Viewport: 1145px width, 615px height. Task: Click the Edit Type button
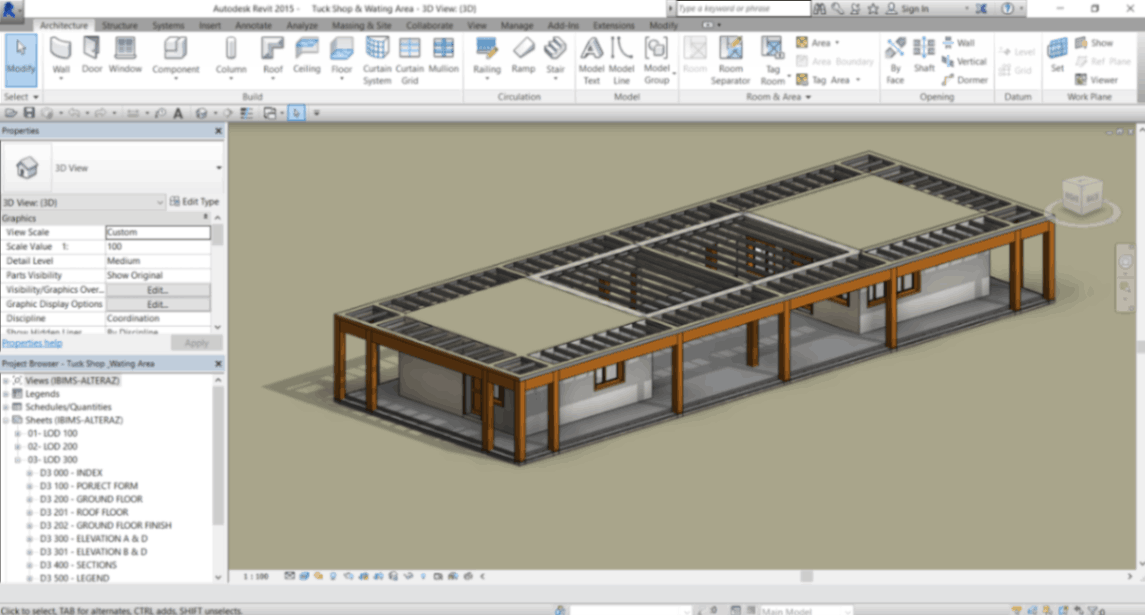(194, 202)
